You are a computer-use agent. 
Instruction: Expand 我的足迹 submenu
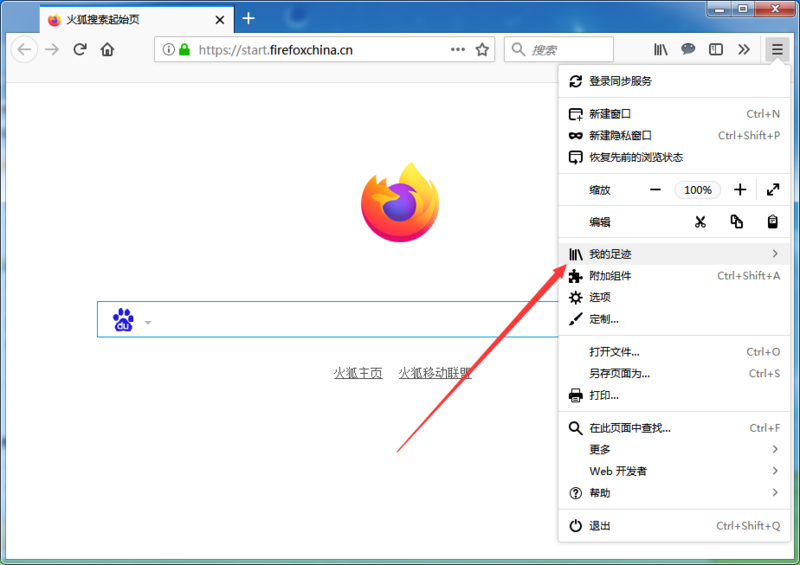coord(674,254)
